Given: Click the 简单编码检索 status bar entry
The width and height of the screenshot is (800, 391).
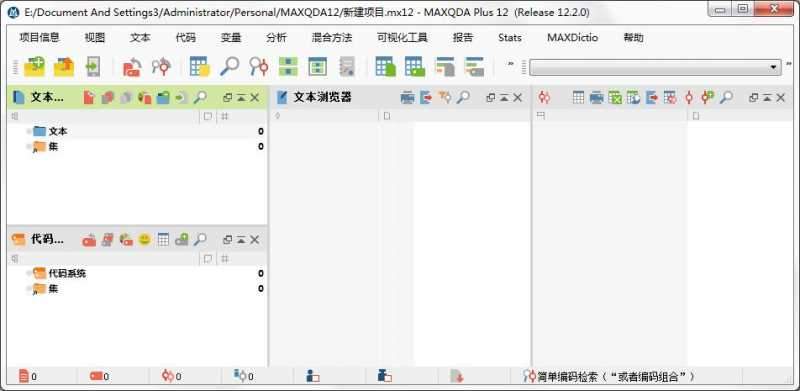Looking at the screenshot, I should (609, 377).
